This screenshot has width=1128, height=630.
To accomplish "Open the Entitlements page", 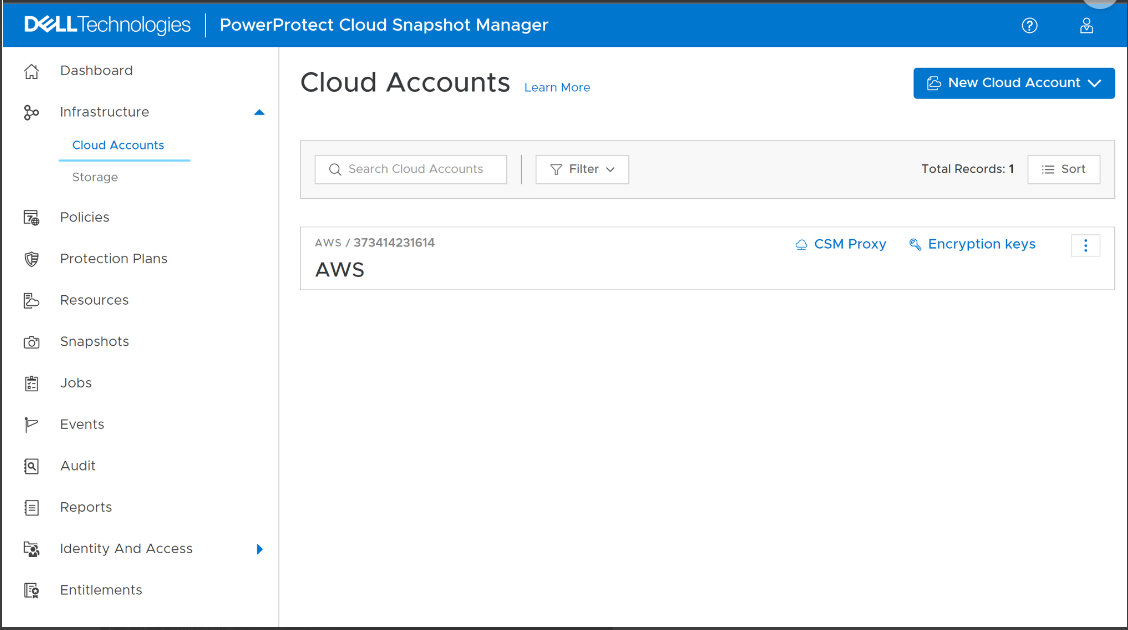I will (x=101, y=590).
